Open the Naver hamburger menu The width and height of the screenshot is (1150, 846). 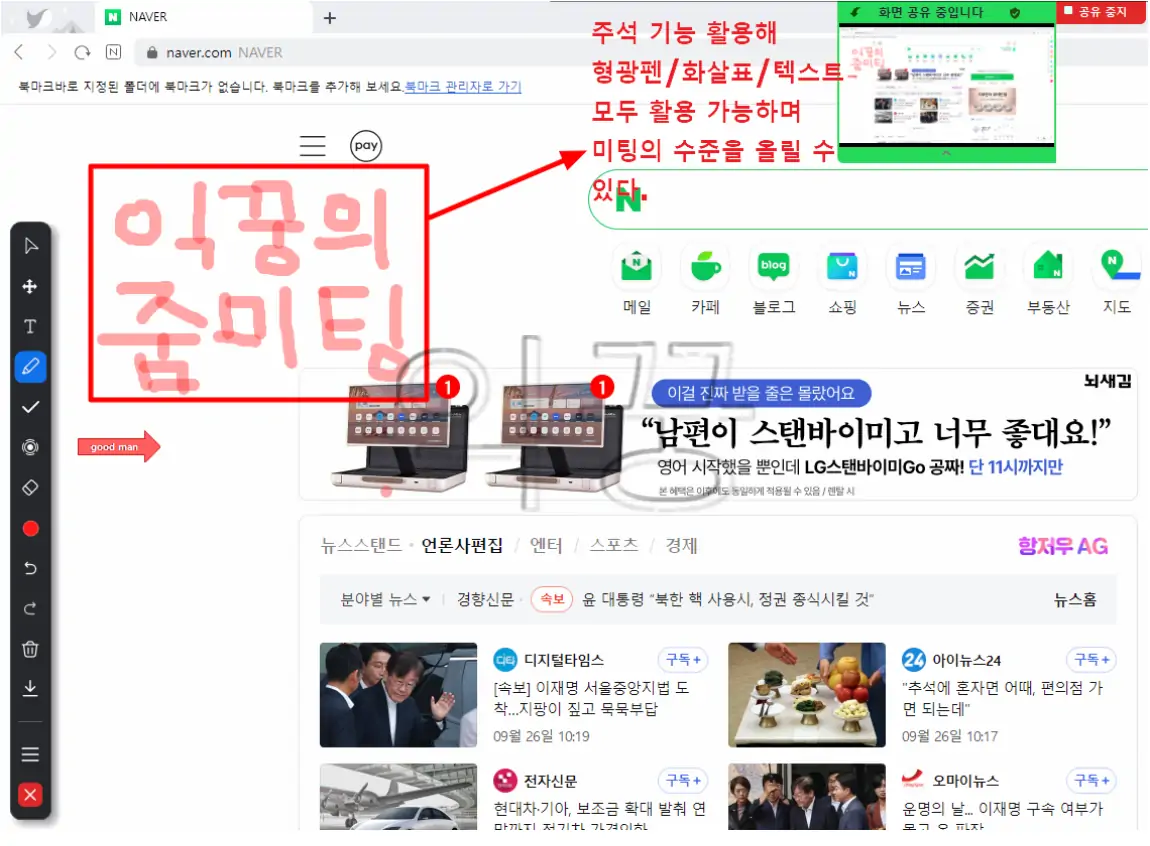coord(312,145)
